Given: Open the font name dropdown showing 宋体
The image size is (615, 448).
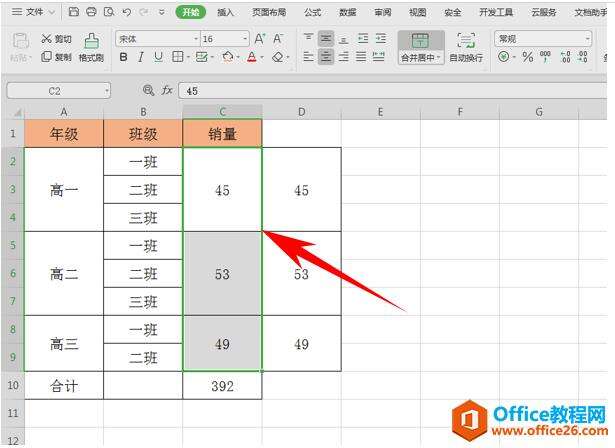Looking at the screenshot, I should (x=196, y=39).
